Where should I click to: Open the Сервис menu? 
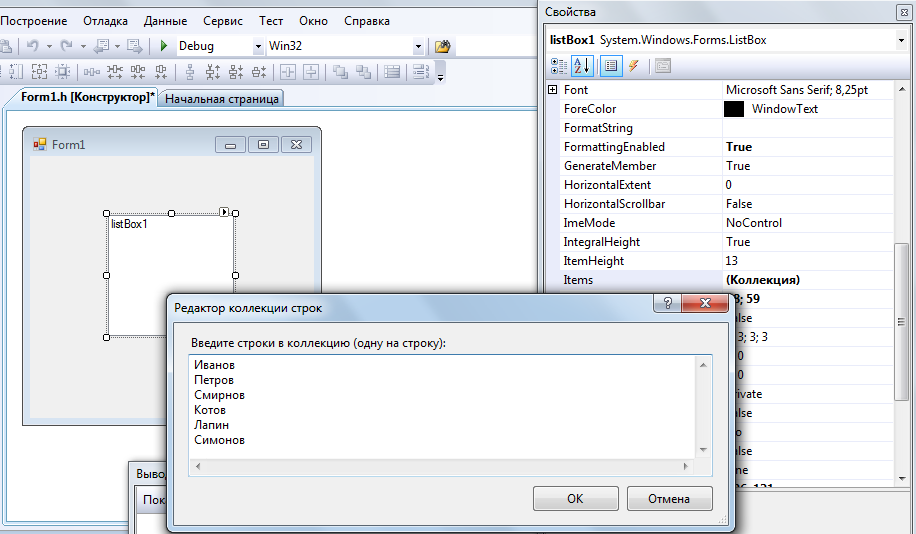coord(223,21)
